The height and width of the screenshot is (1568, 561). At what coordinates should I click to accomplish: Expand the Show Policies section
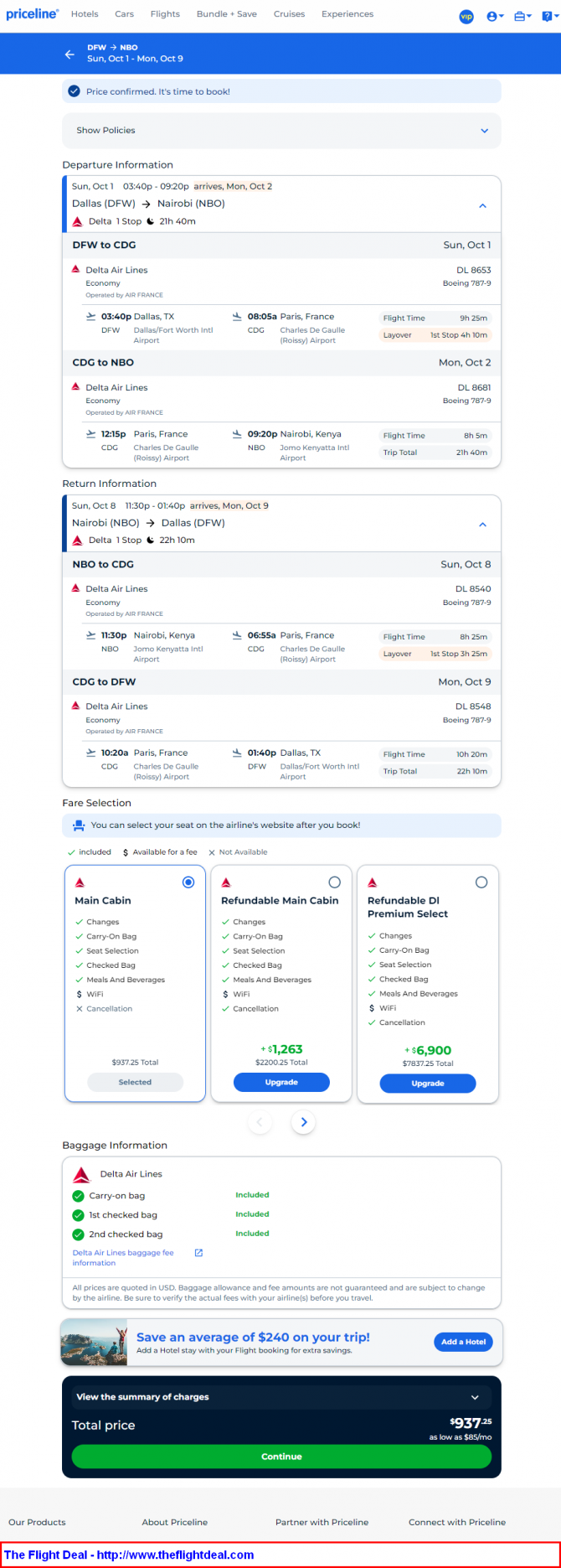484,131
